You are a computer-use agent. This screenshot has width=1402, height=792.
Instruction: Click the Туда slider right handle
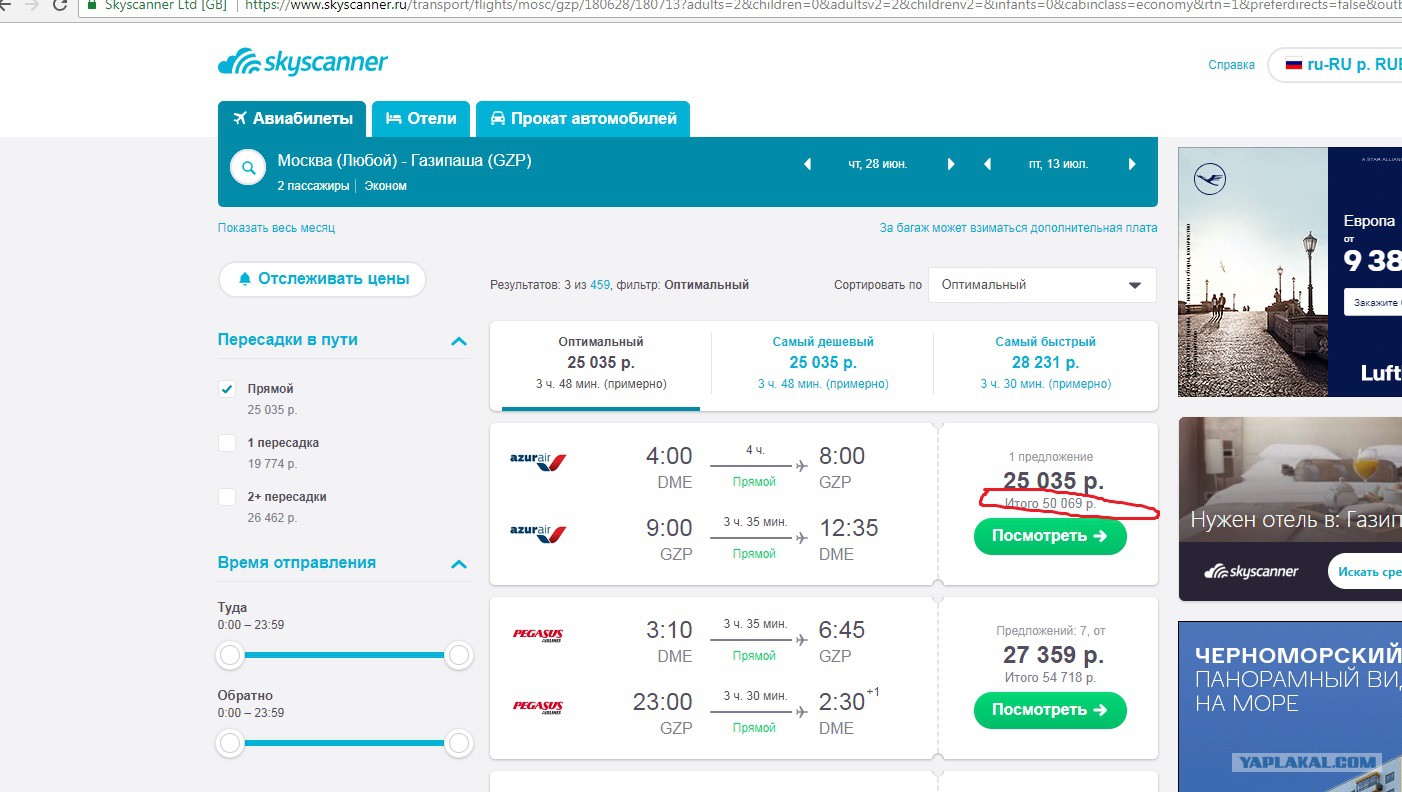tap(459, 656)
